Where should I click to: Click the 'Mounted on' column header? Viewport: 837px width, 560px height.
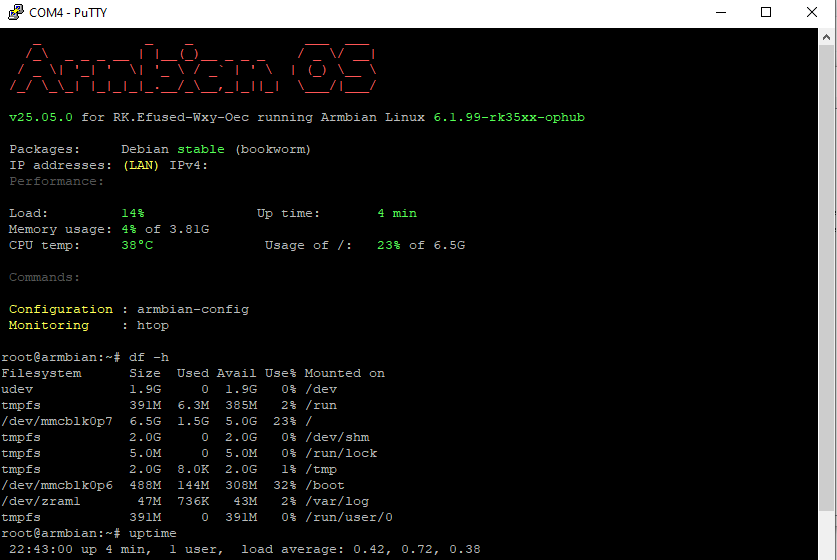[x=345, y=373]
